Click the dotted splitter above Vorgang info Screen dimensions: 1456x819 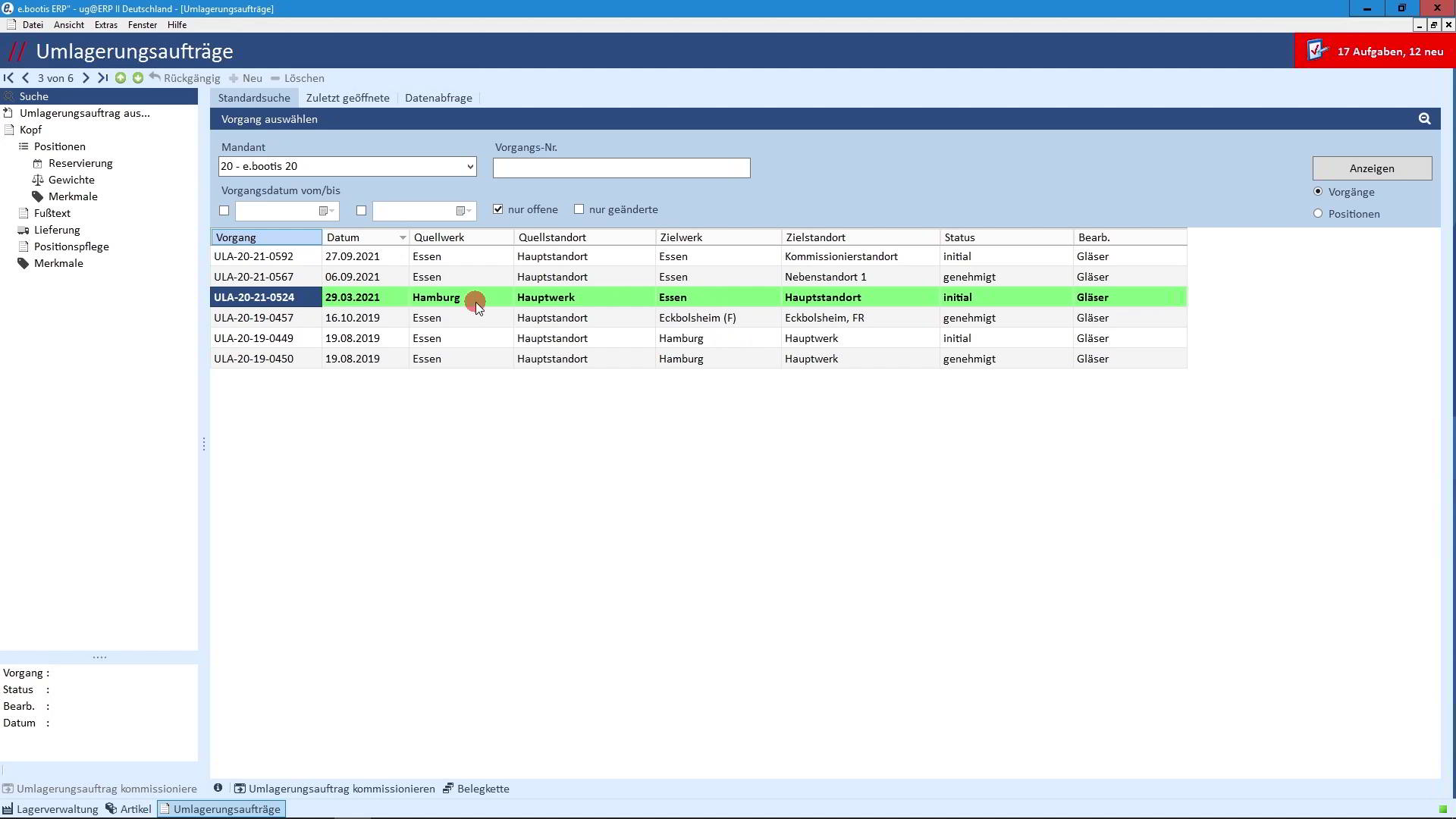[x=99, y=657]
